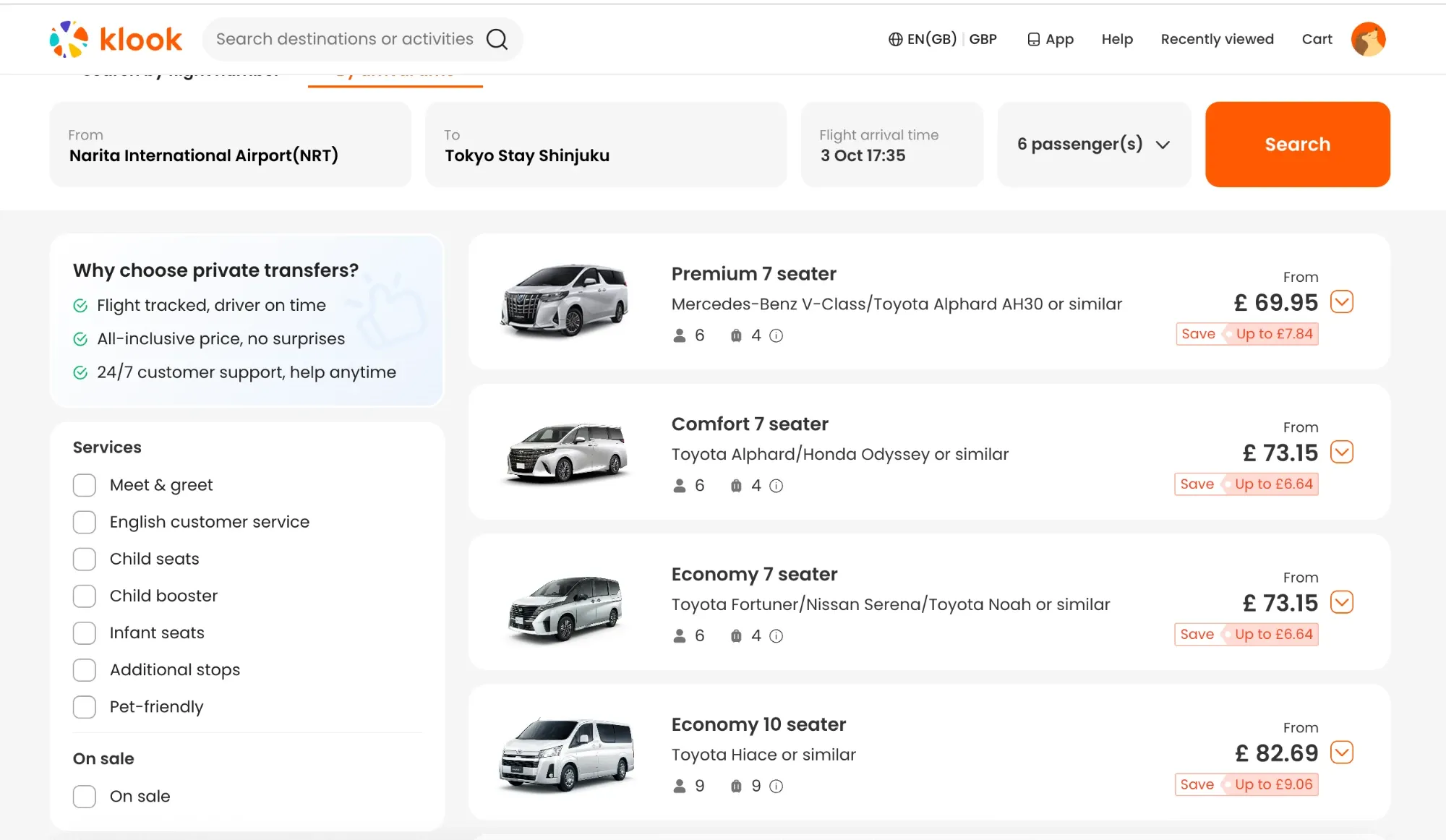
Task: Open the Help menu
Action: point(1117,39)
